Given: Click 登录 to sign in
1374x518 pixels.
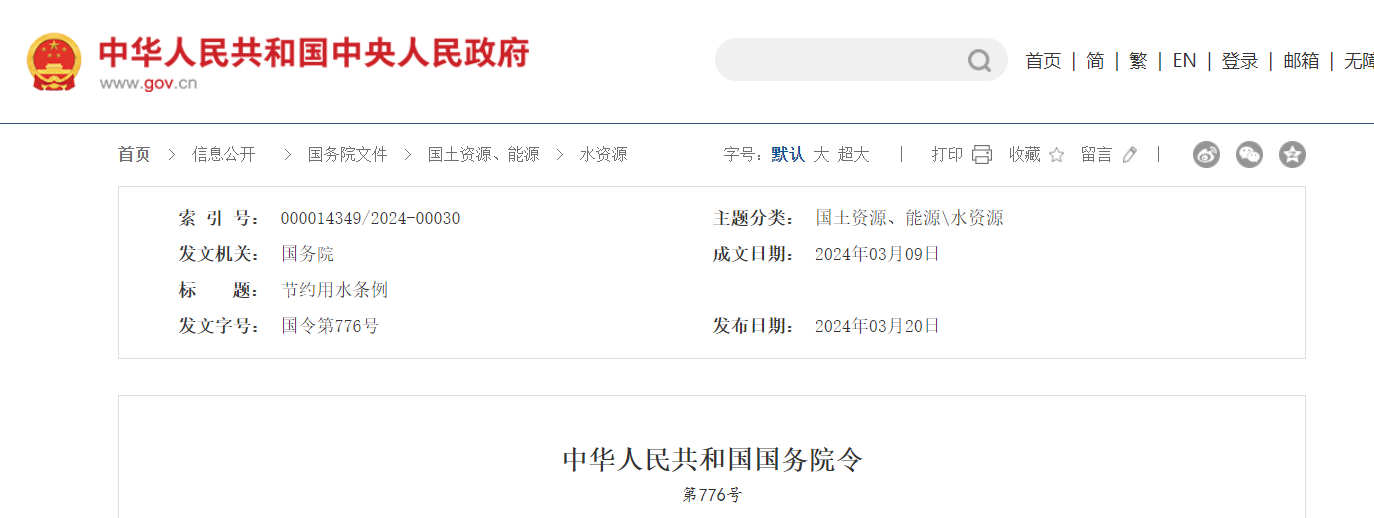Looking at the screenshot, I should pos(1239,61).
